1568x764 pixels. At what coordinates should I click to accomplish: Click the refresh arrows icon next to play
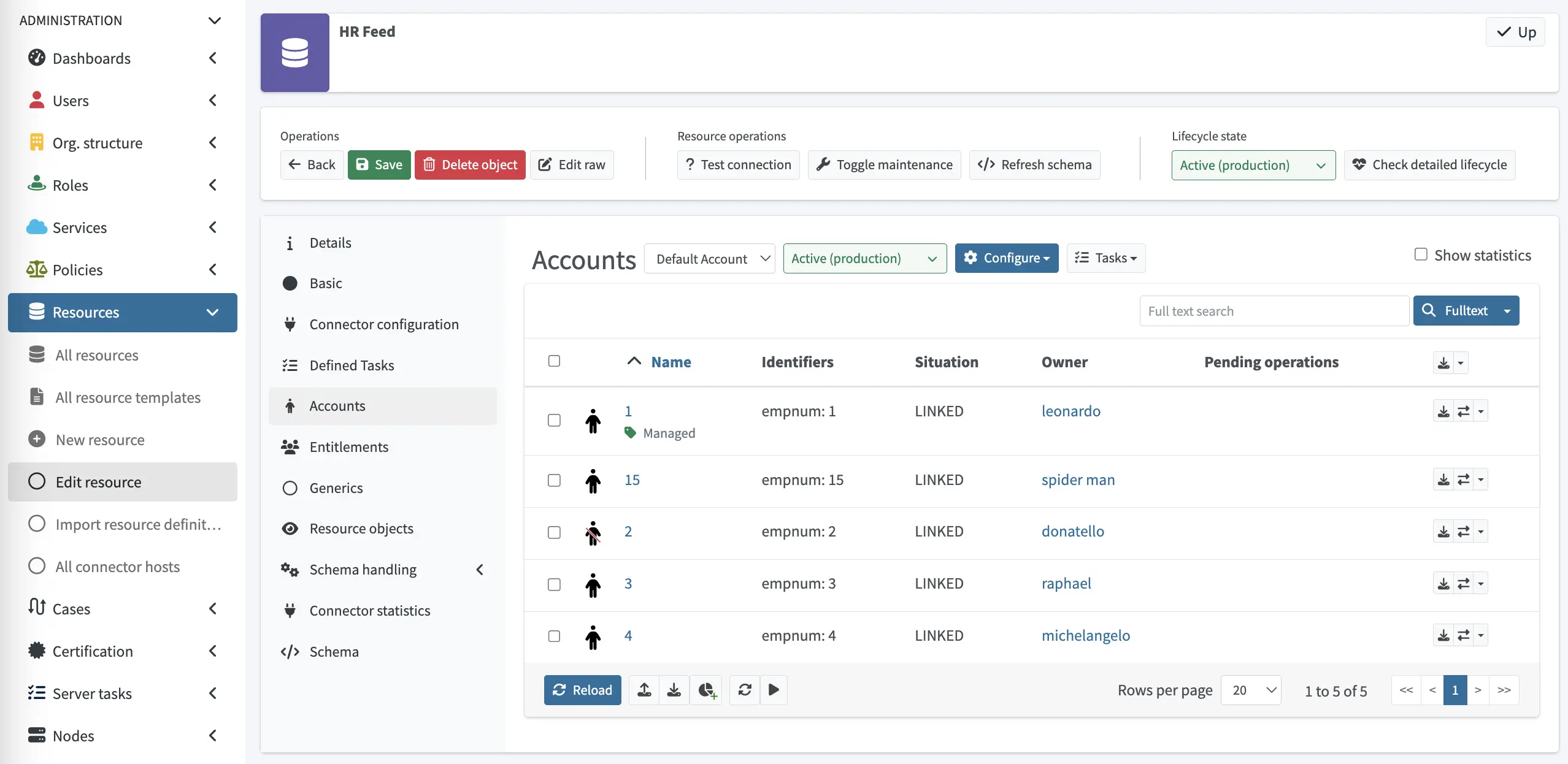[x=745, y=690]
